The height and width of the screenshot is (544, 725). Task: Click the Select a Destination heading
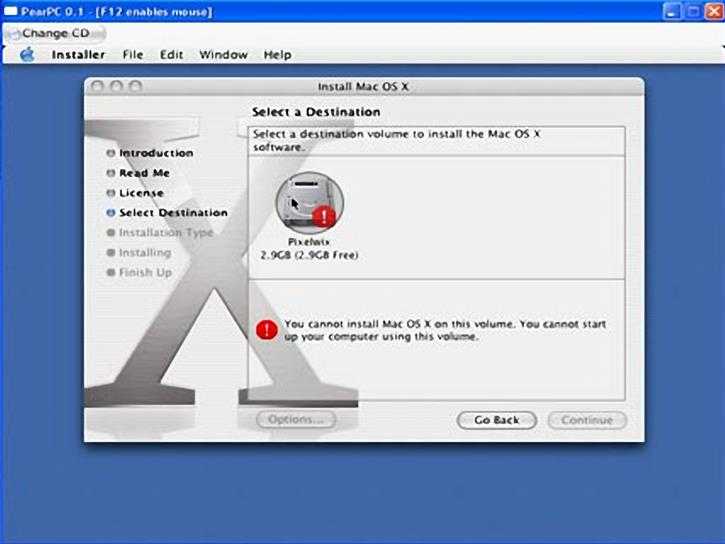(x=316, y=112)
